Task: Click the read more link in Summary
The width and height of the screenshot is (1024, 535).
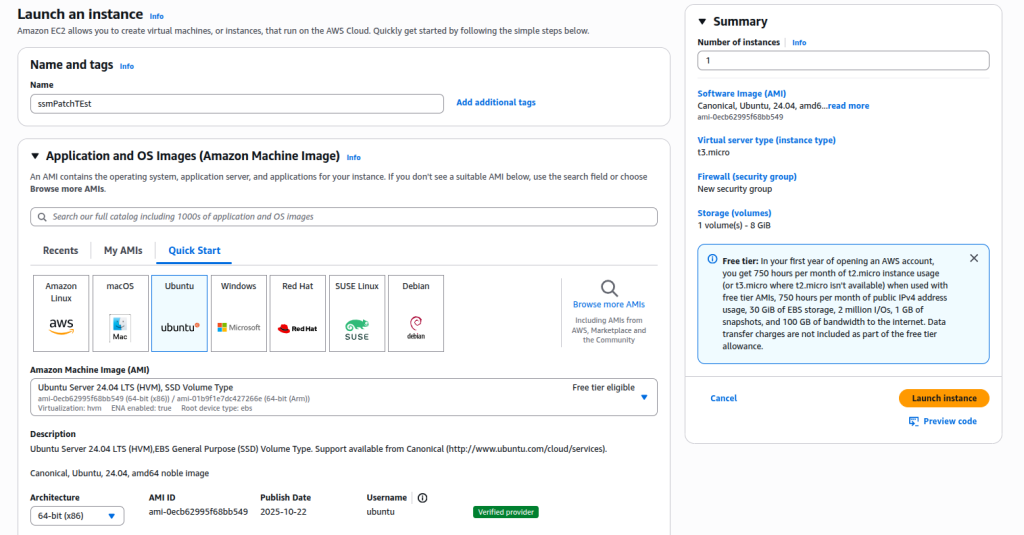Action: tap(848, 106)
